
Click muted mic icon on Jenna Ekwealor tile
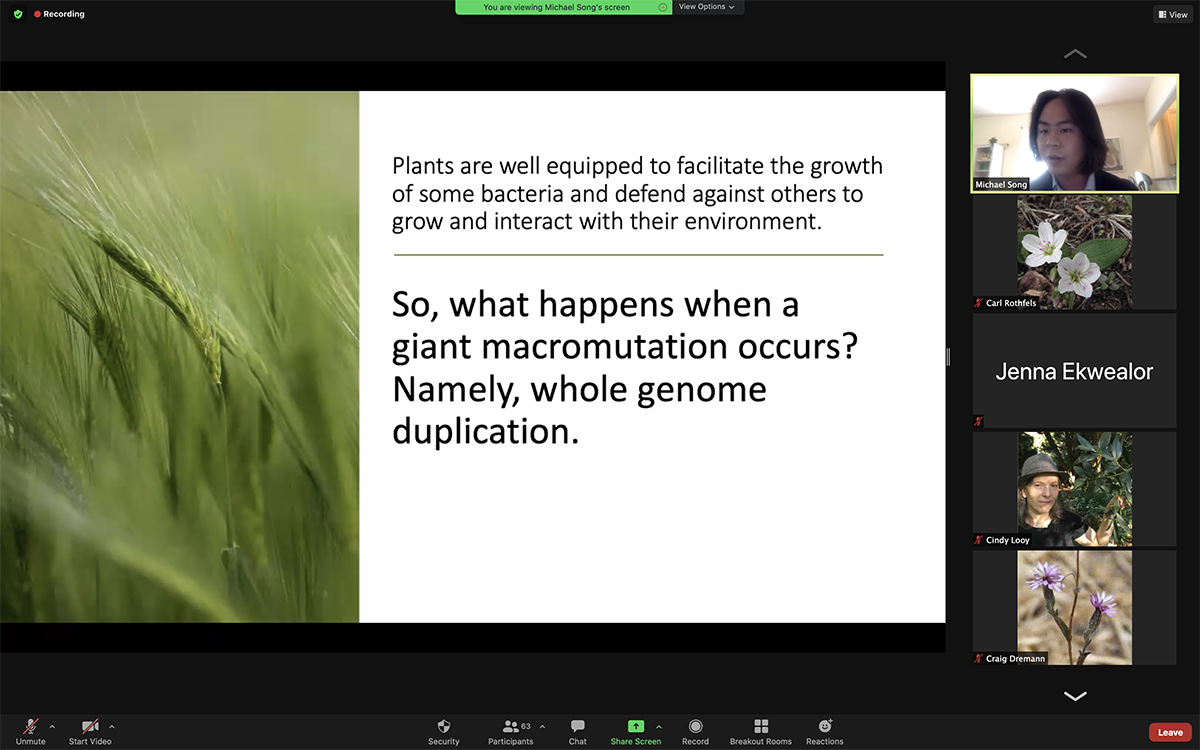[979, 421]
